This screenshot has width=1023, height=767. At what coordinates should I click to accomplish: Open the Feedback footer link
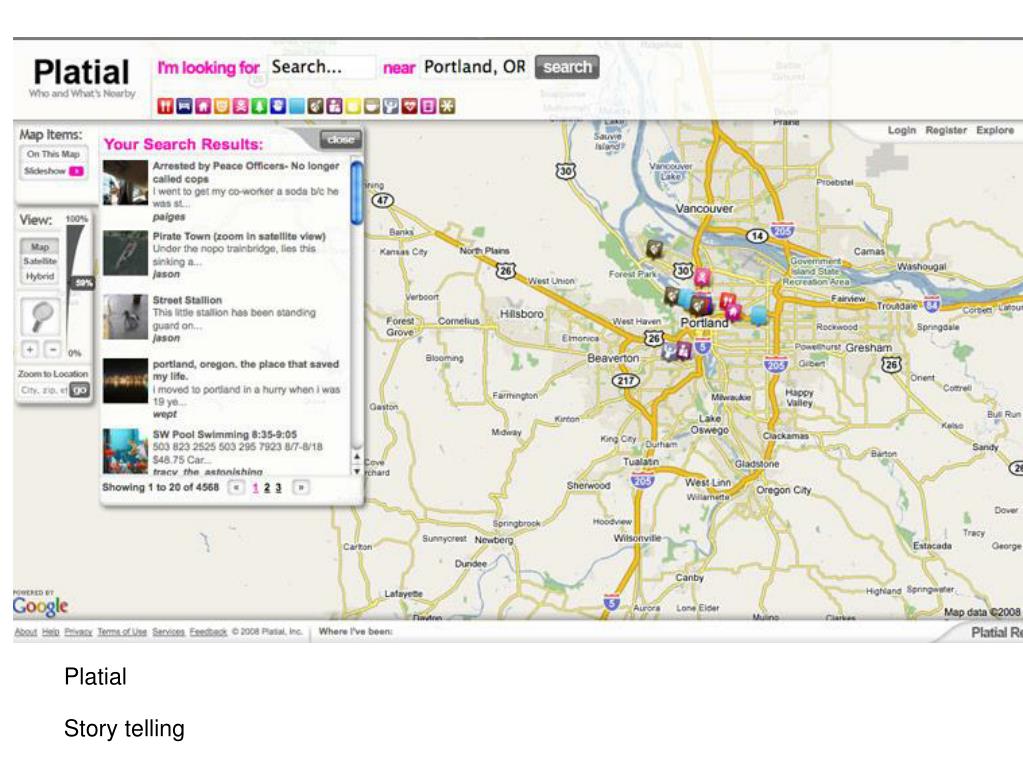click(x=208, y=631)
